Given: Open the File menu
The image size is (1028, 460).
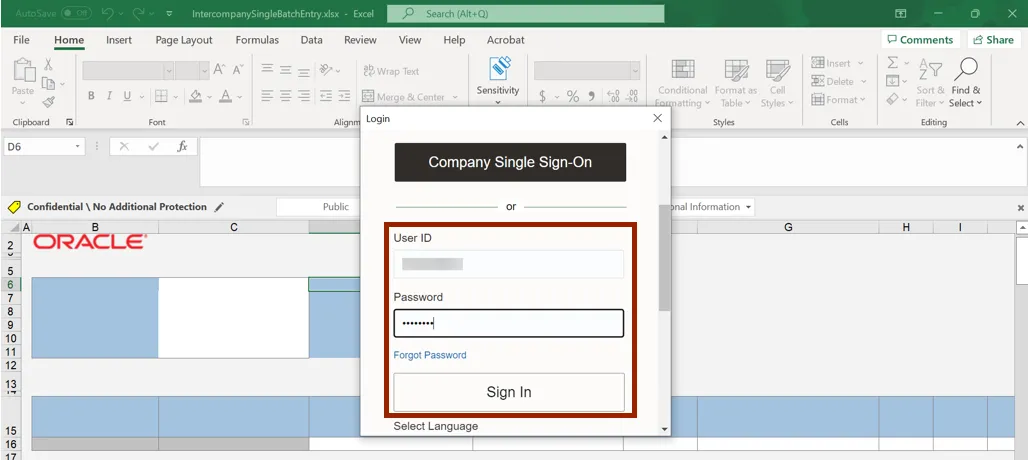Looking at the screenshot, I should click(21, 40).
